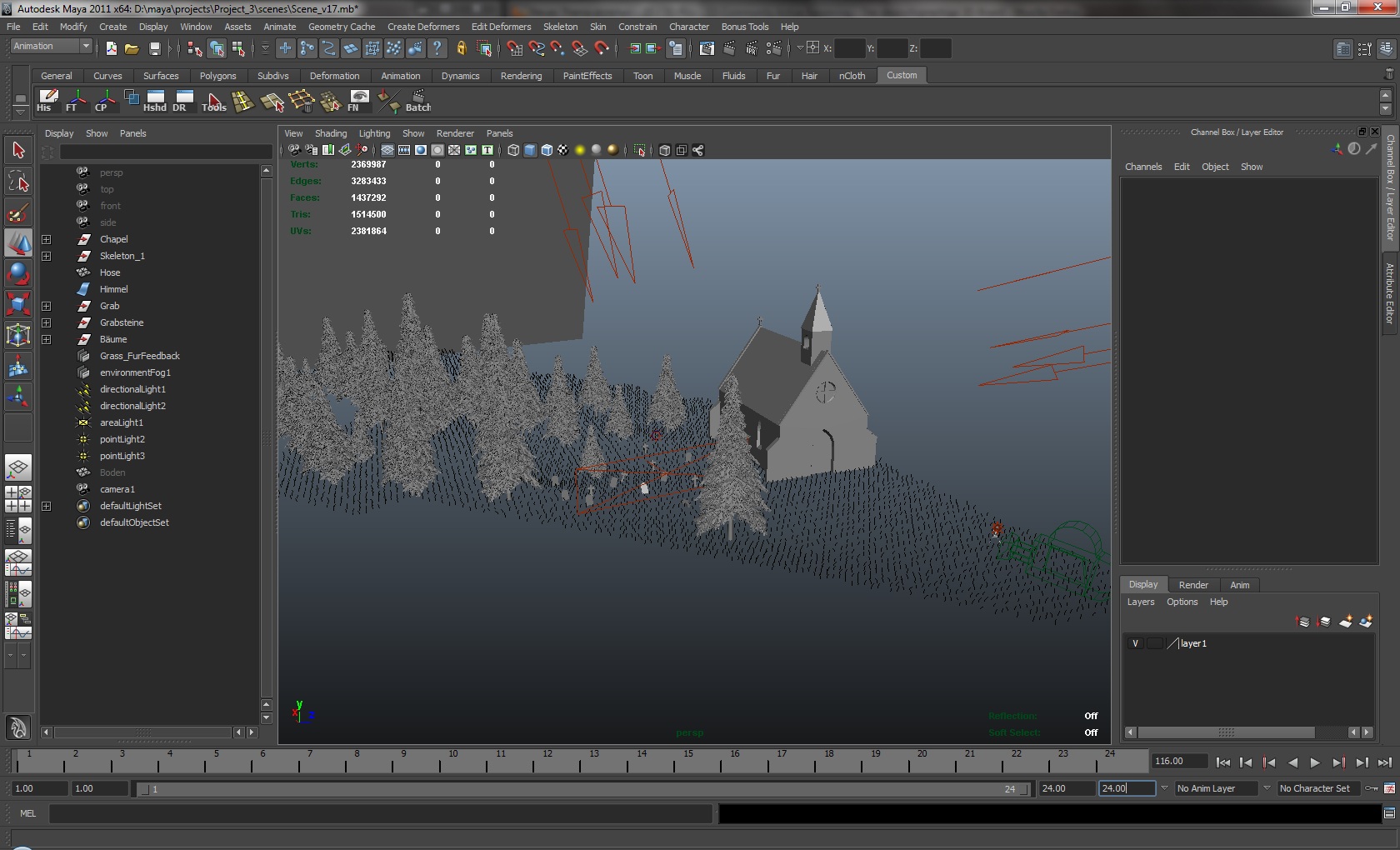Enable Snap to Points magnet icon

tap(558, 48)
